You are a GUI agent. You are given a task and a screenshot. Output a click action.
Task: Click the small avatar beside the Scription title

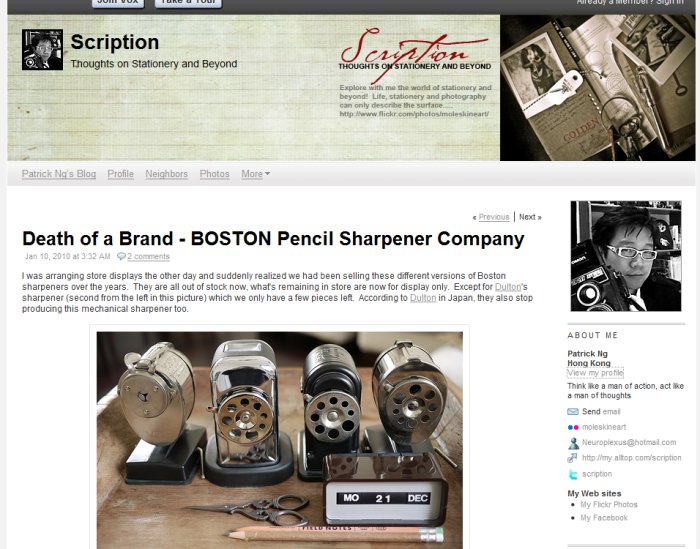[x=42, y=50]
